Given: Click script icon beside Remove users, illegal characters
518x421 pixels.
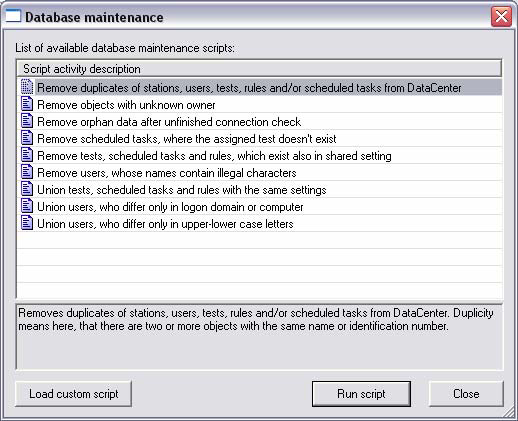Looking at the screenshot, I should click(27, 172).
